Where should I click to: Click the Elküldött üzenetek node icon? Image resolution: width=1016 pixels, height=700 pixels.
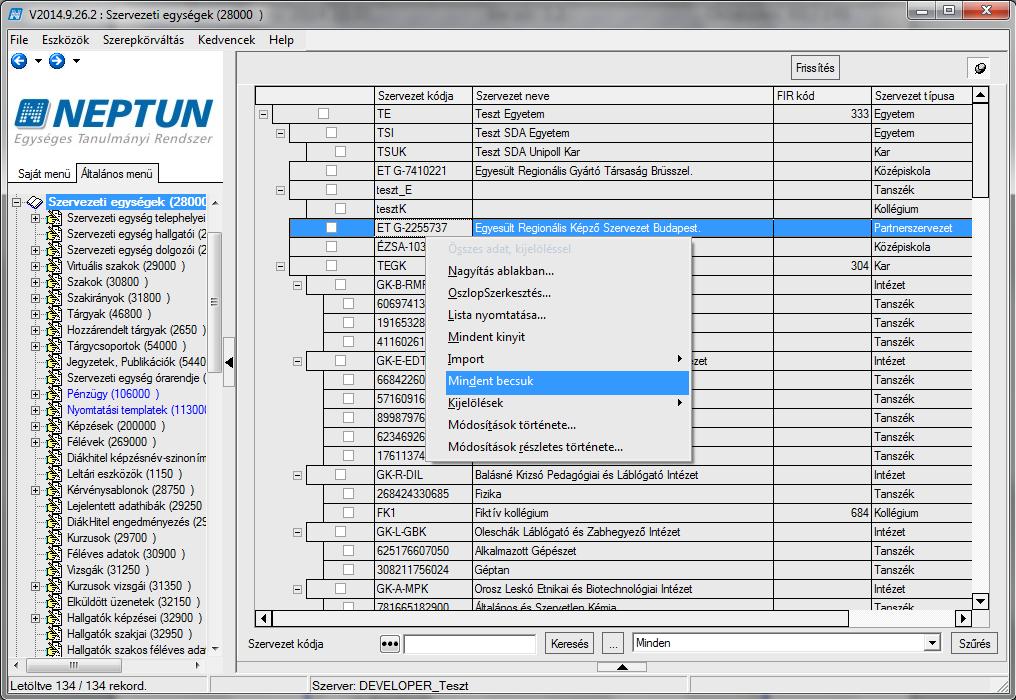[x=54, y=602]
